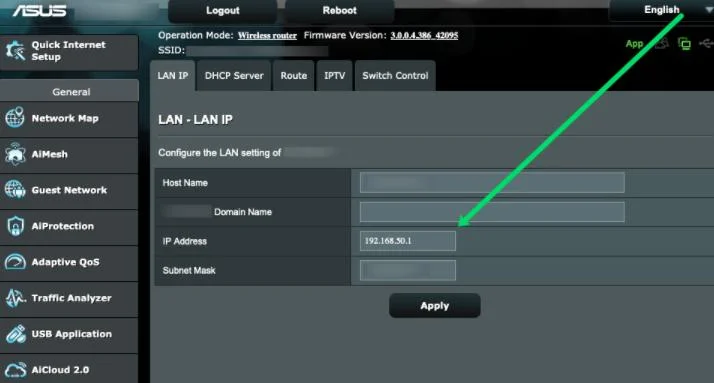Open Guest Network settings page
Viewport: 714px width, 383px height.
[69, 190]
